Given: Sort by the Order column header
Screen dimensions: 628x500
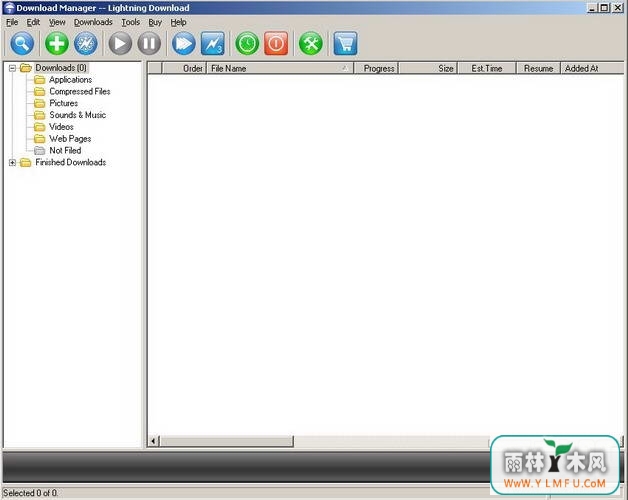Looking at the screenshot, I should click(184, 69).
